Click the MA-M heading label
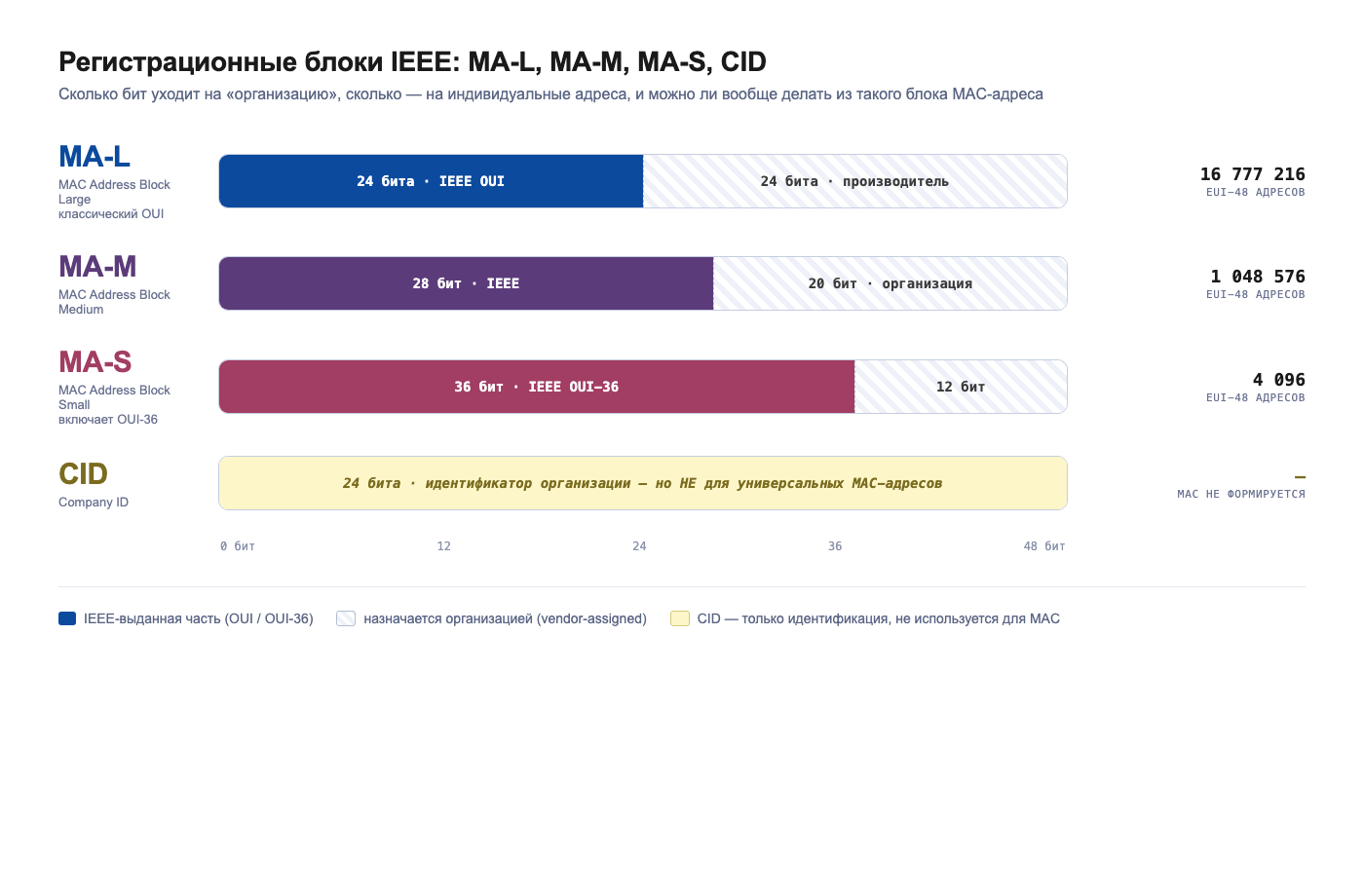1364x896 pixels. coord(97,267)
